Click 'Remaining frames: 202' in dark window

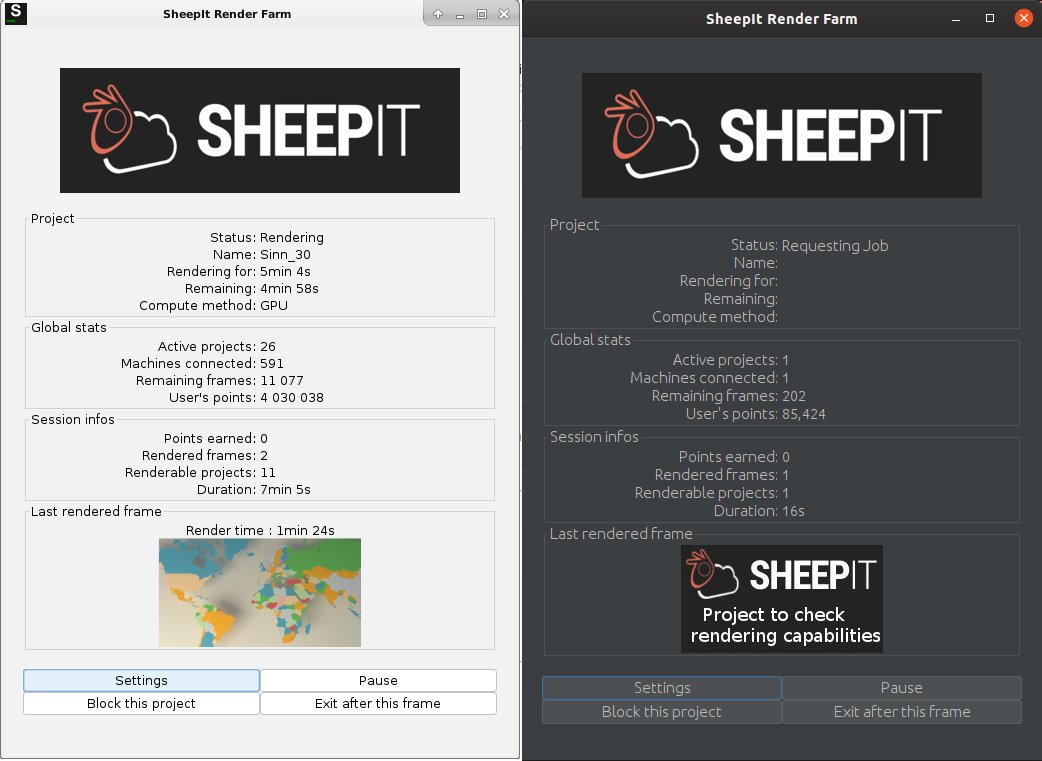(728, 396)
